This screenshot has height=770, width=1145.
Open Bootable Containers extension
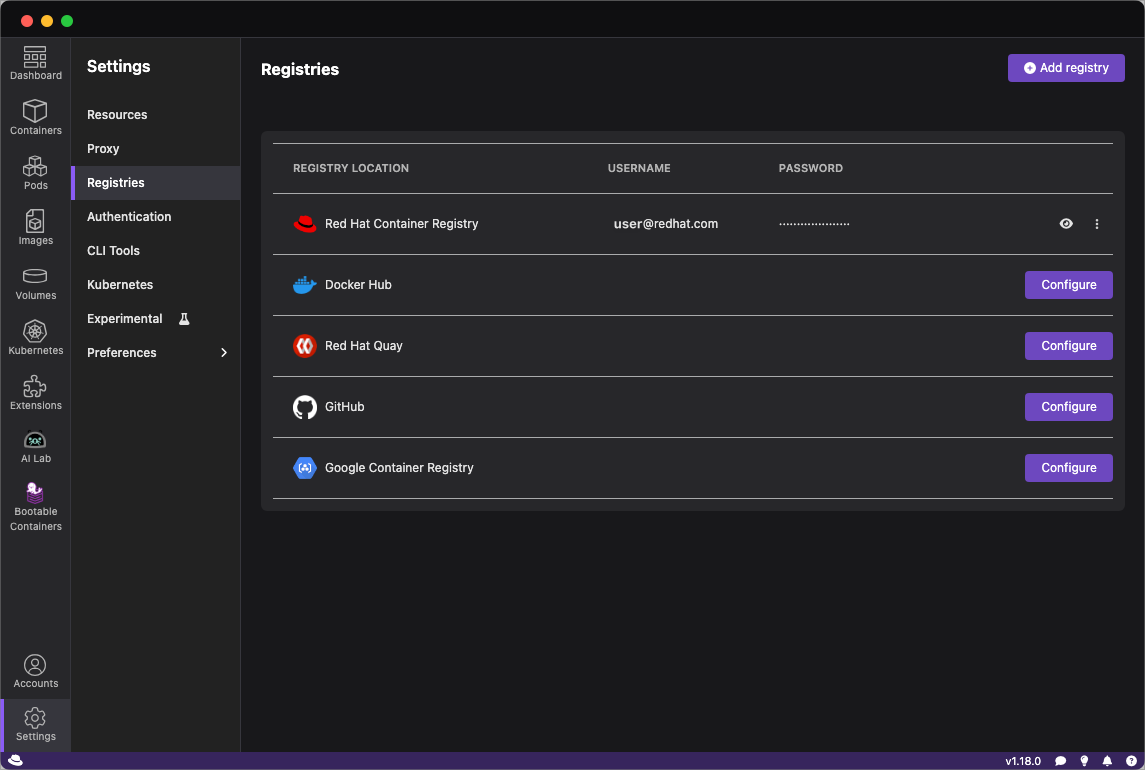35,506
